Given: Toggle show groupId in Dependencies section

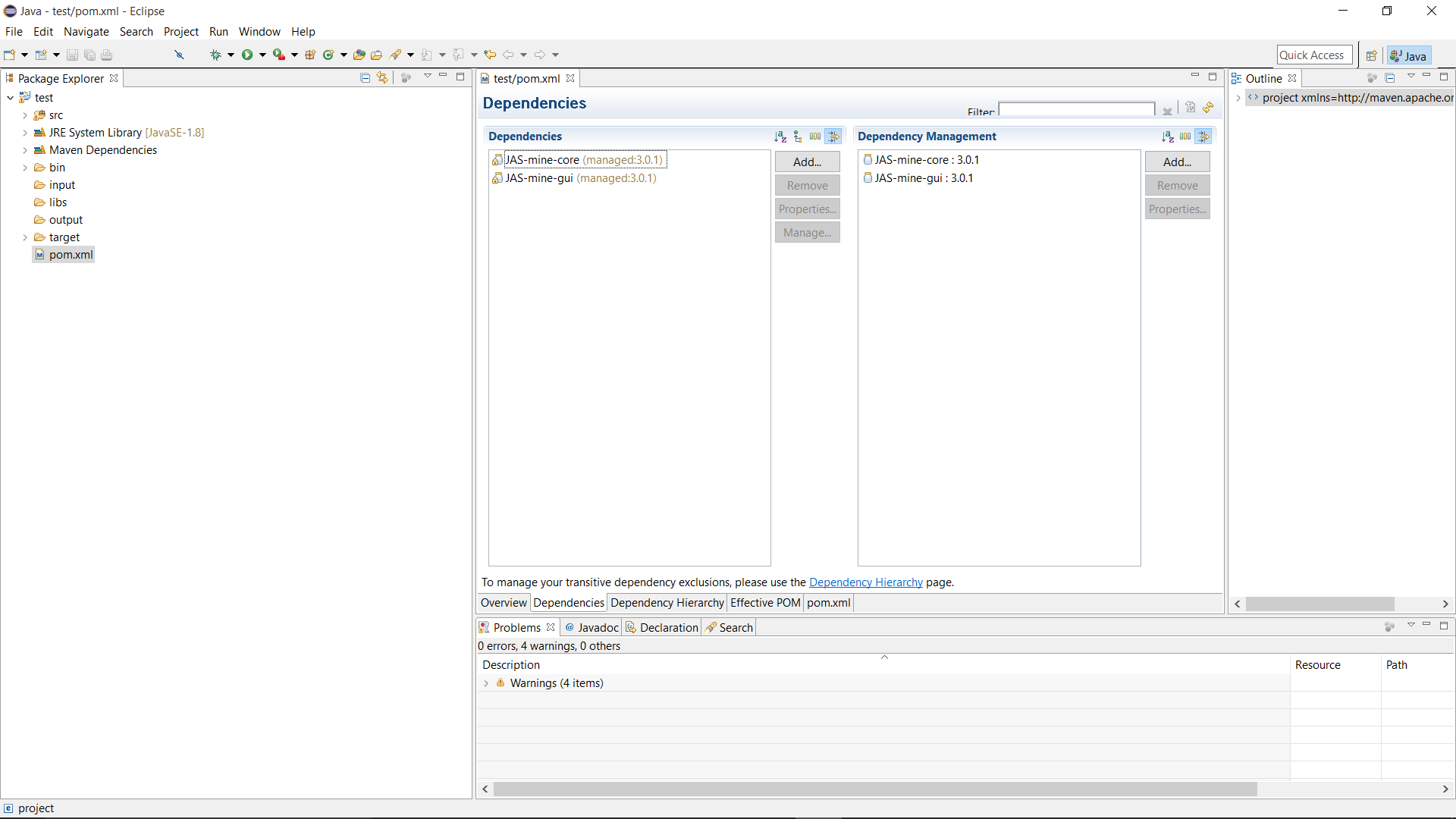Looking at the screenshot, I should point(814,136).
